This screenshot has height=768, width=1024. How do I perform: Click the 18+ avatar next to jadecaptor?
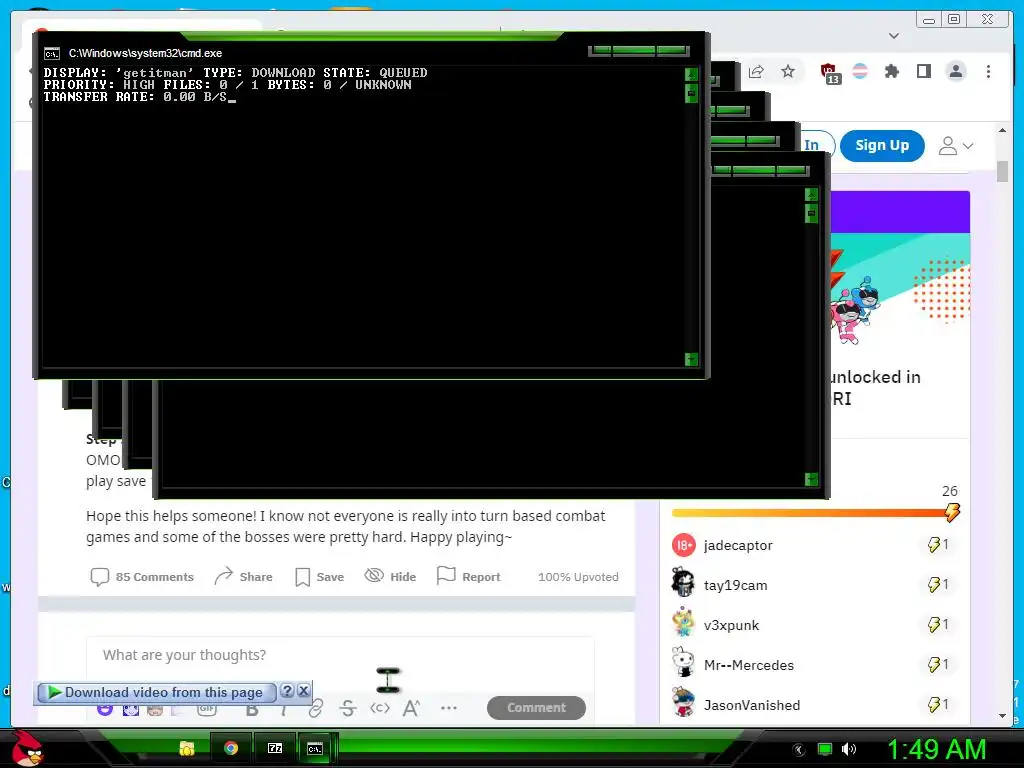point(683,545)
